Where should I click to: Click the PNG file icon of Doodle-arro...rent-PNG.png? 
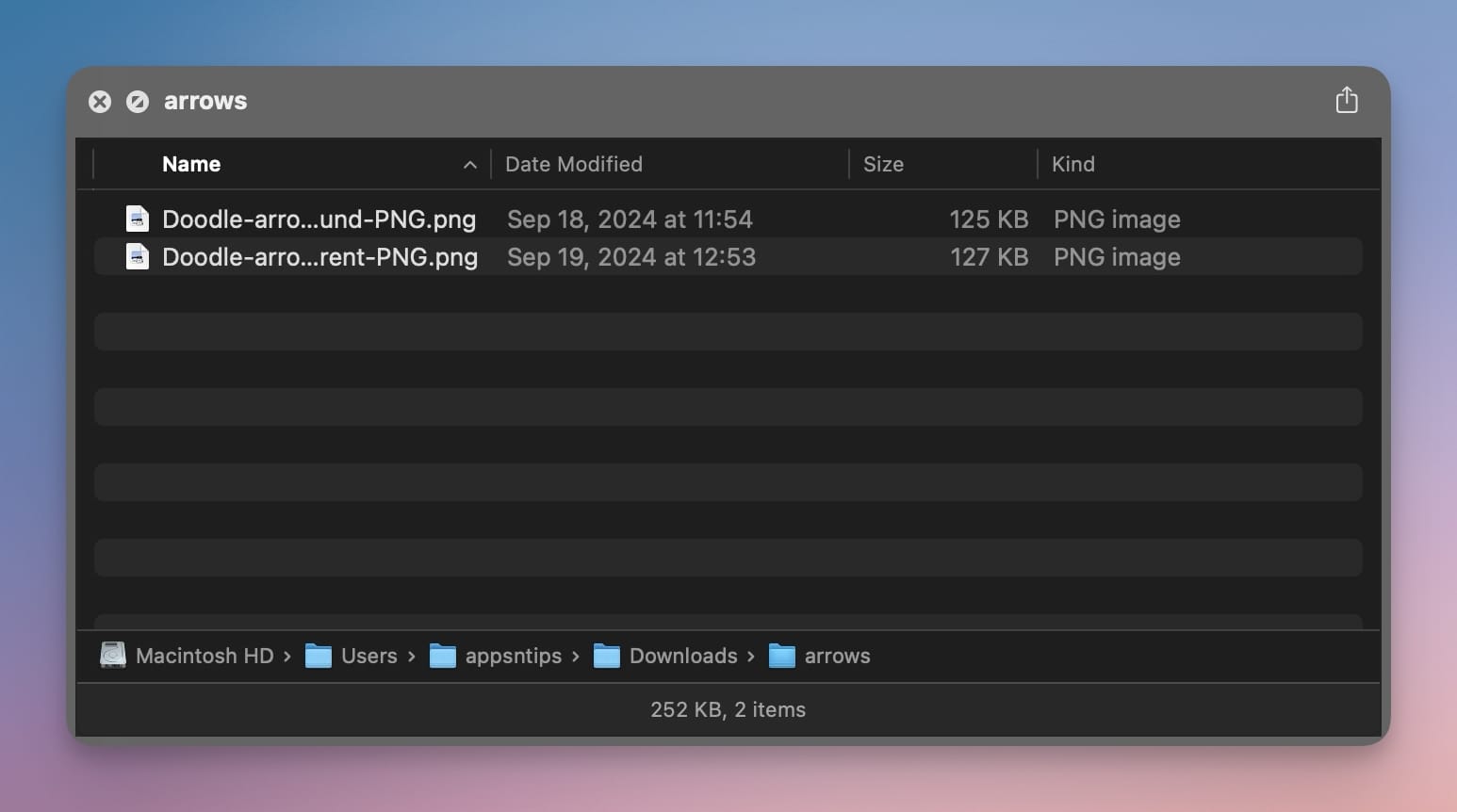(x=138, y=256)
